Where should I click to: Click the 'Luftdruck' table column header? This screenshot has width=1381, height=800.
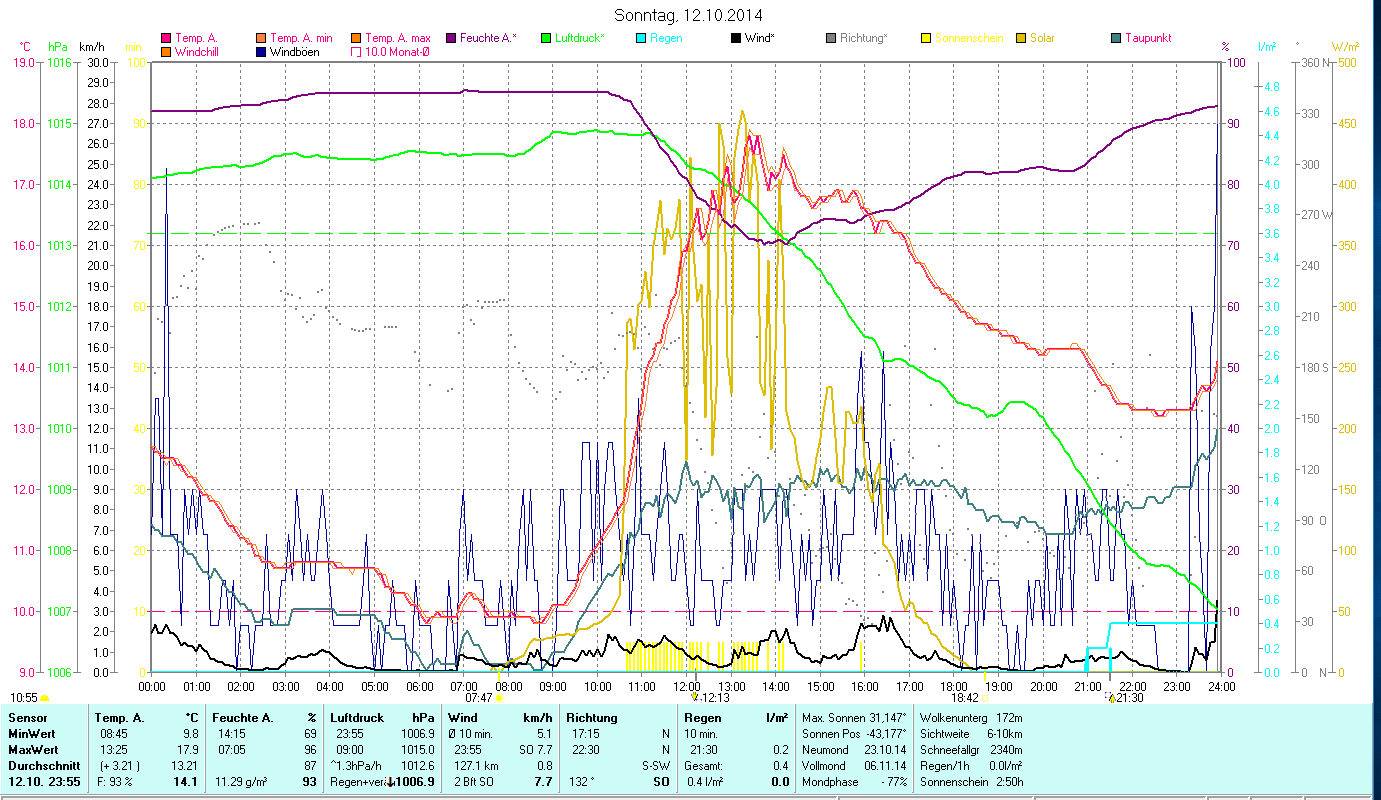(x=358, y=718)
